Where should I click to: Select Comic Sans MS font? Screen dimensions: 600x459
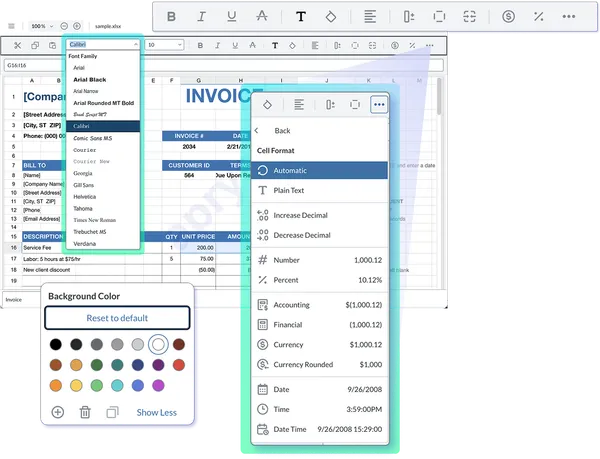pos(103,138)
